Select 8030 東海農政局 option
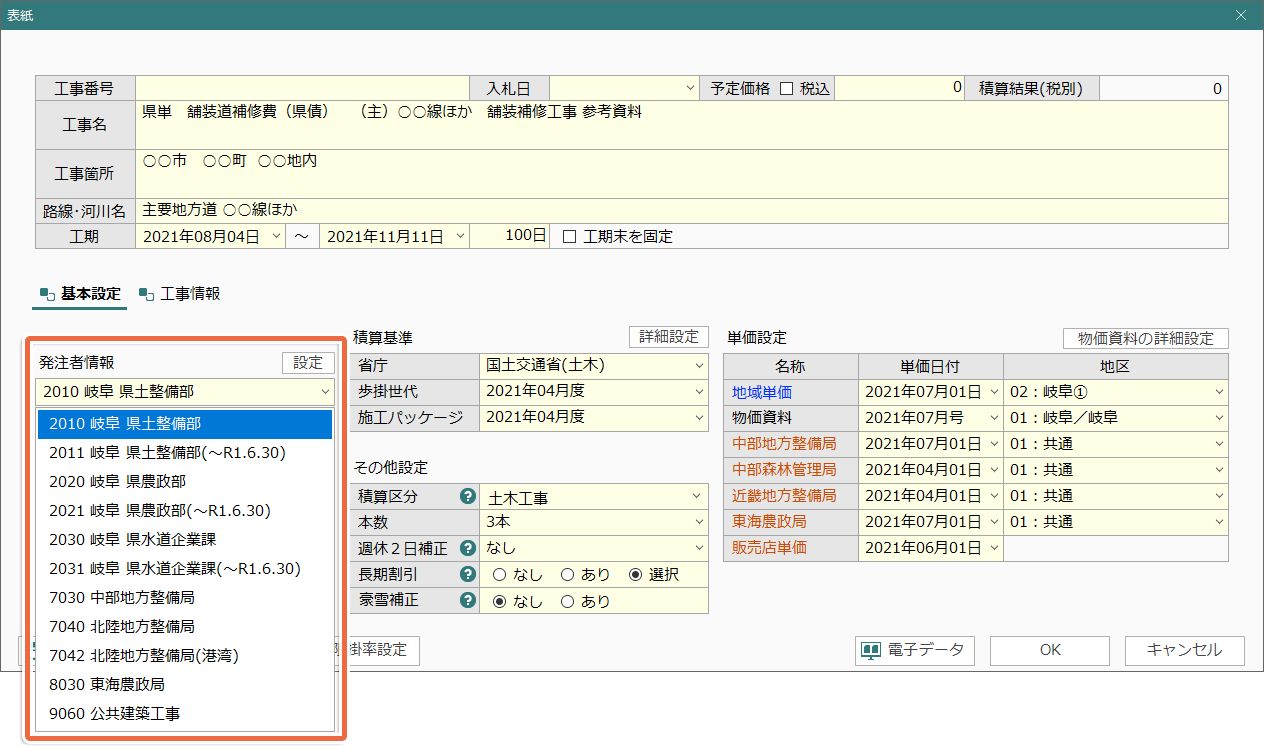The image size is (1264, 750). coord(185,685)
